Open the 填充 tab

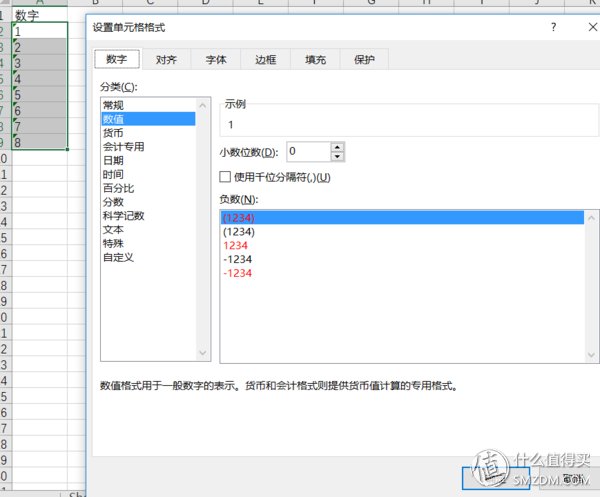pyautogui.click(x=315, y=60)
